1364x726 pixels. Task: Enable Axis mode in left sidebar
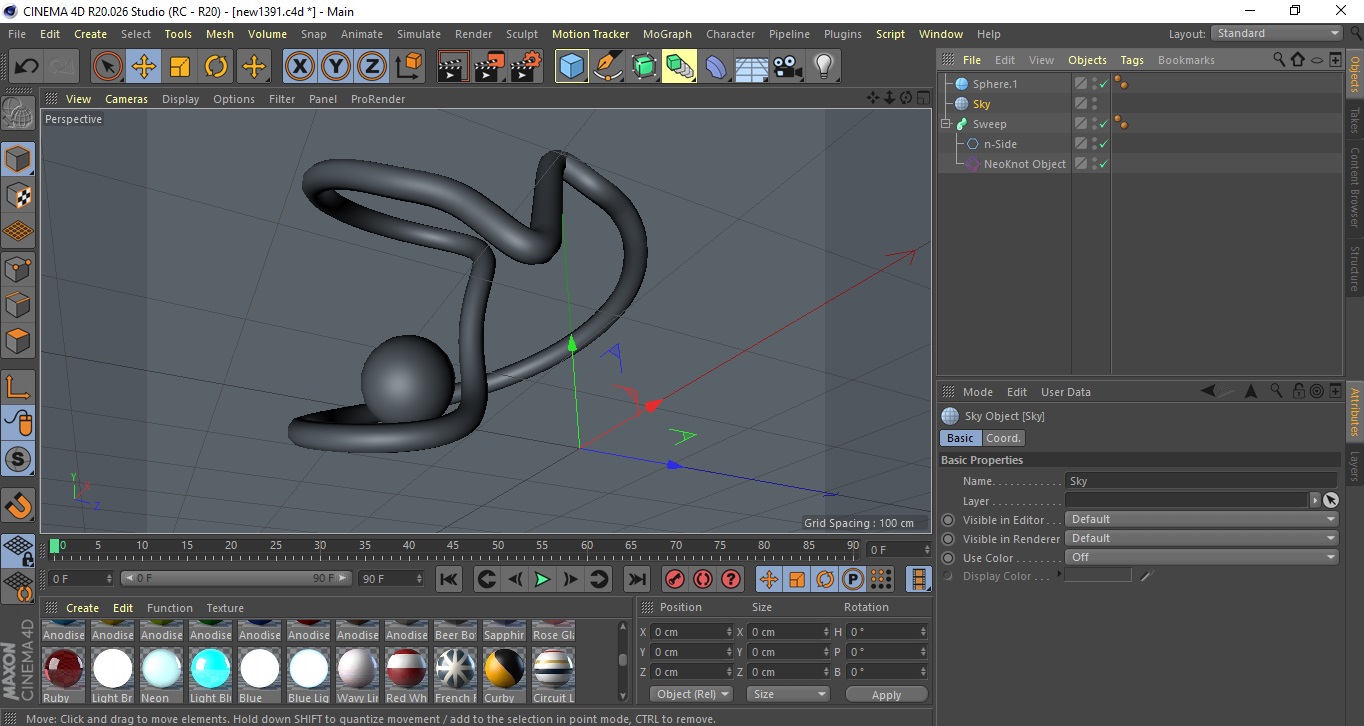pos(18,387)
